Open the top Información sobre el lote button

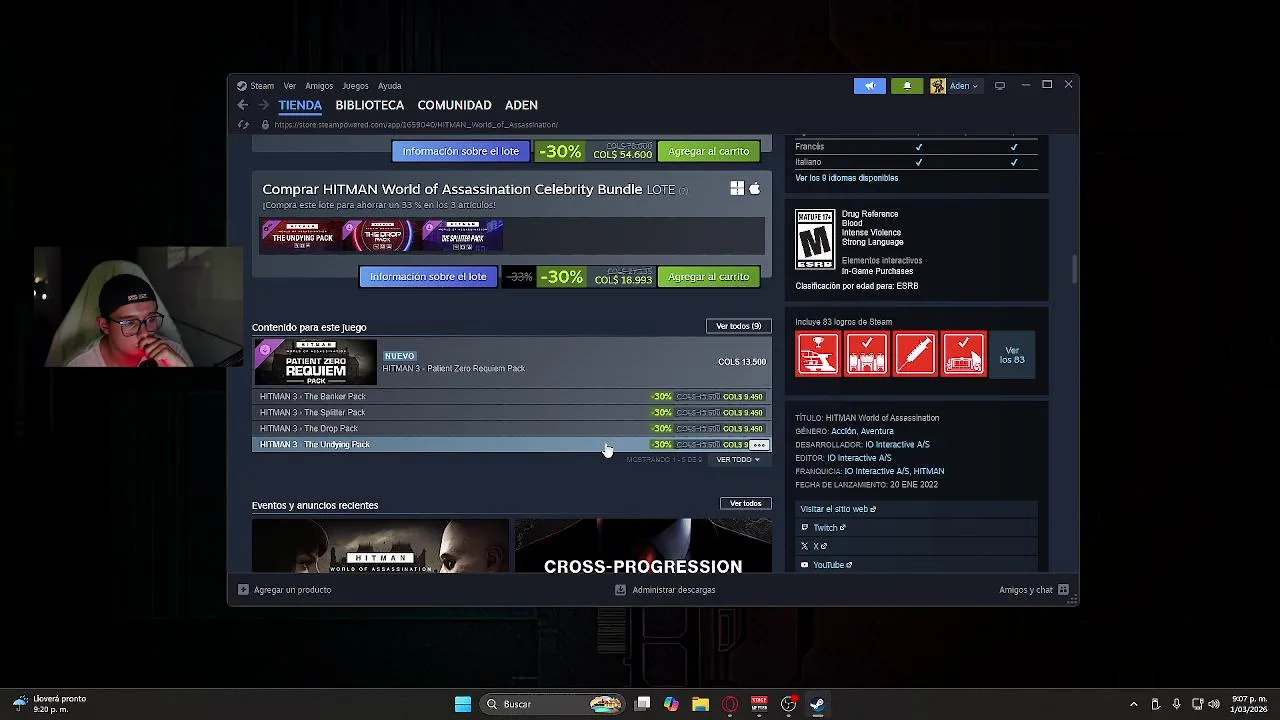tap(461, 151)
